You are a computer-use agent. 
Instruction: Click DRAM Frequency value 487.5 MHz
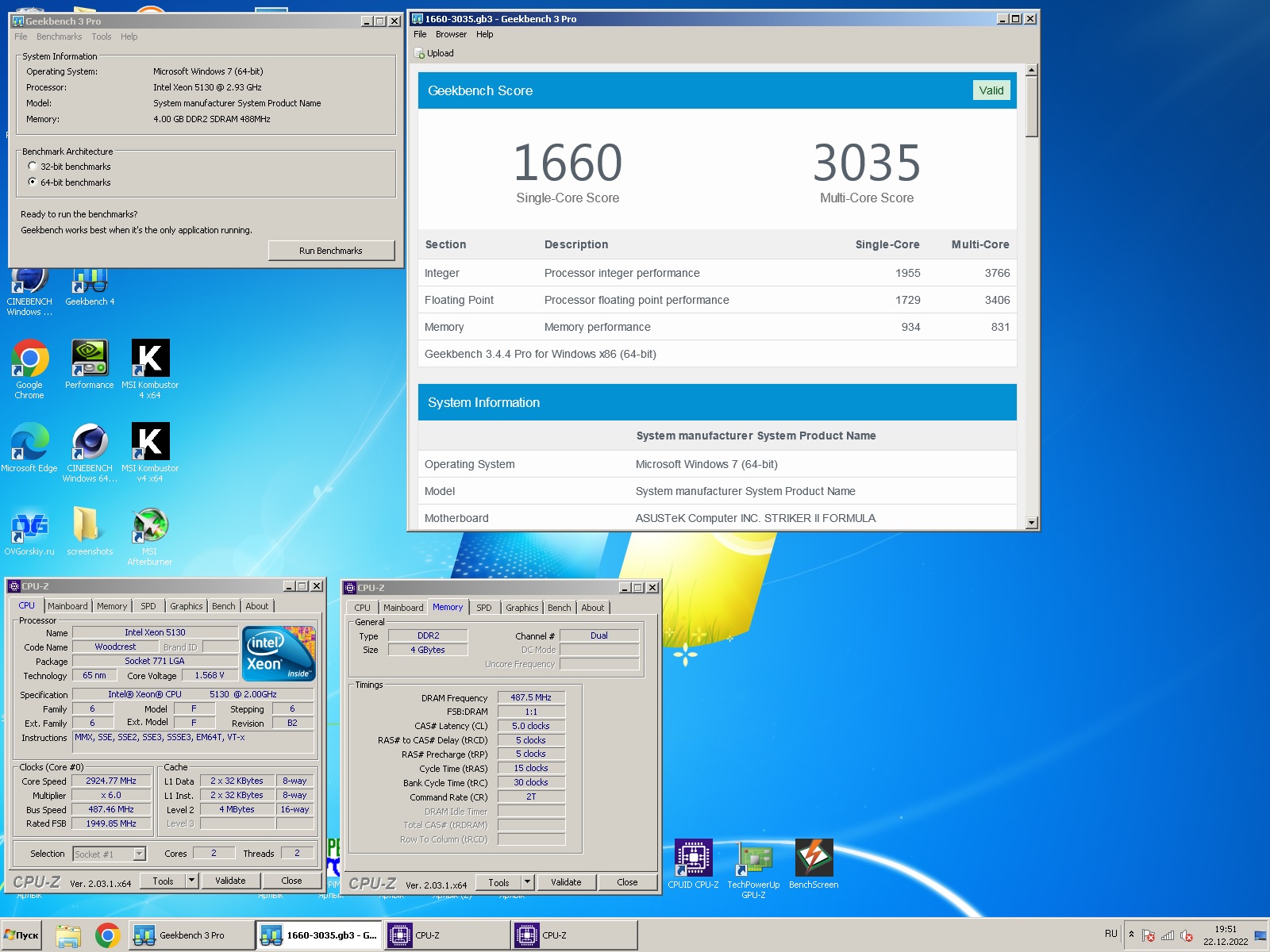531,697
